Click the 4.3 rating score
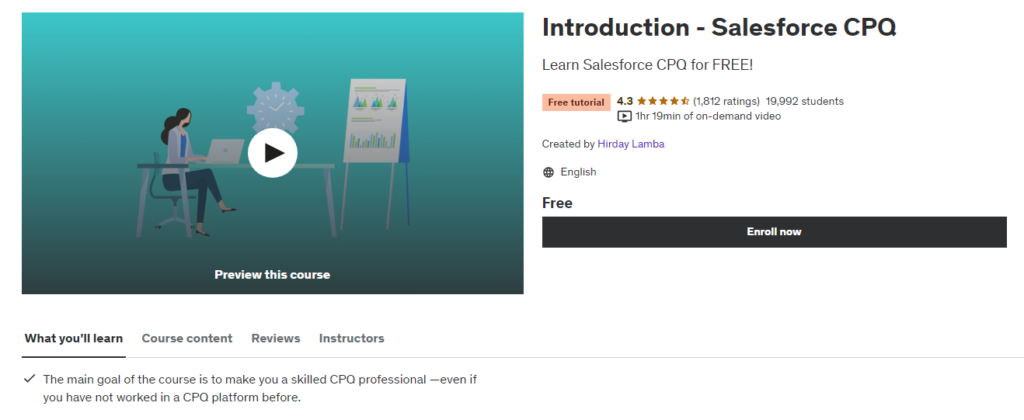The width and height of the screenshot is (1024, 420). [625, 101]
